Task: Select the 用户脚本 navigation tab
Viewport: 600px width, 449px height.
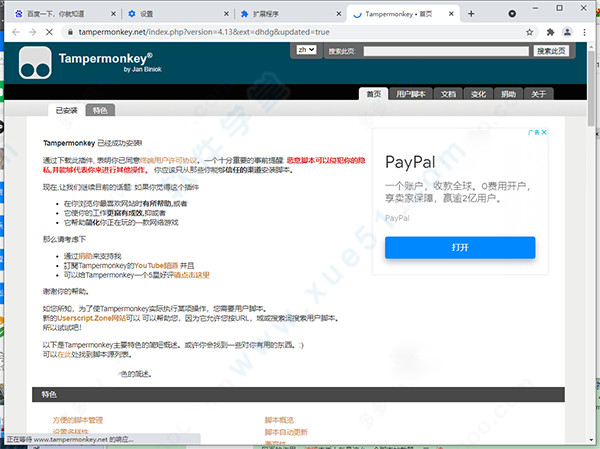Action: pos(411,94)
